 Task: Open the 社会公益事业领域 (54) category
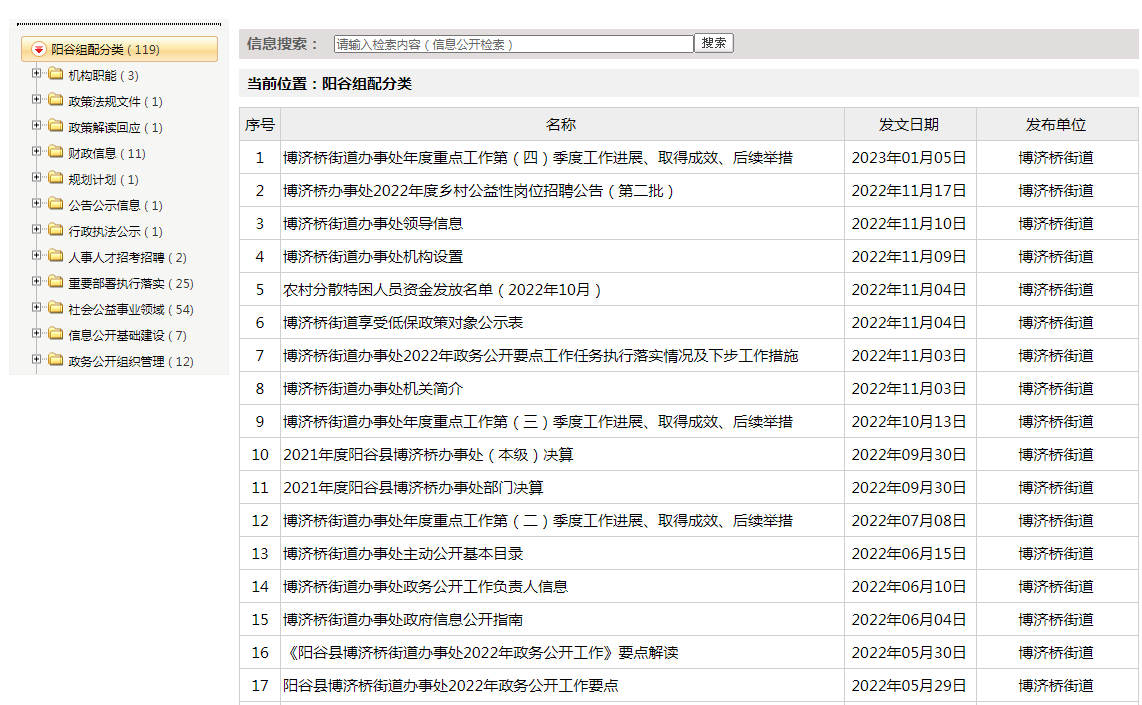(130, 310)
